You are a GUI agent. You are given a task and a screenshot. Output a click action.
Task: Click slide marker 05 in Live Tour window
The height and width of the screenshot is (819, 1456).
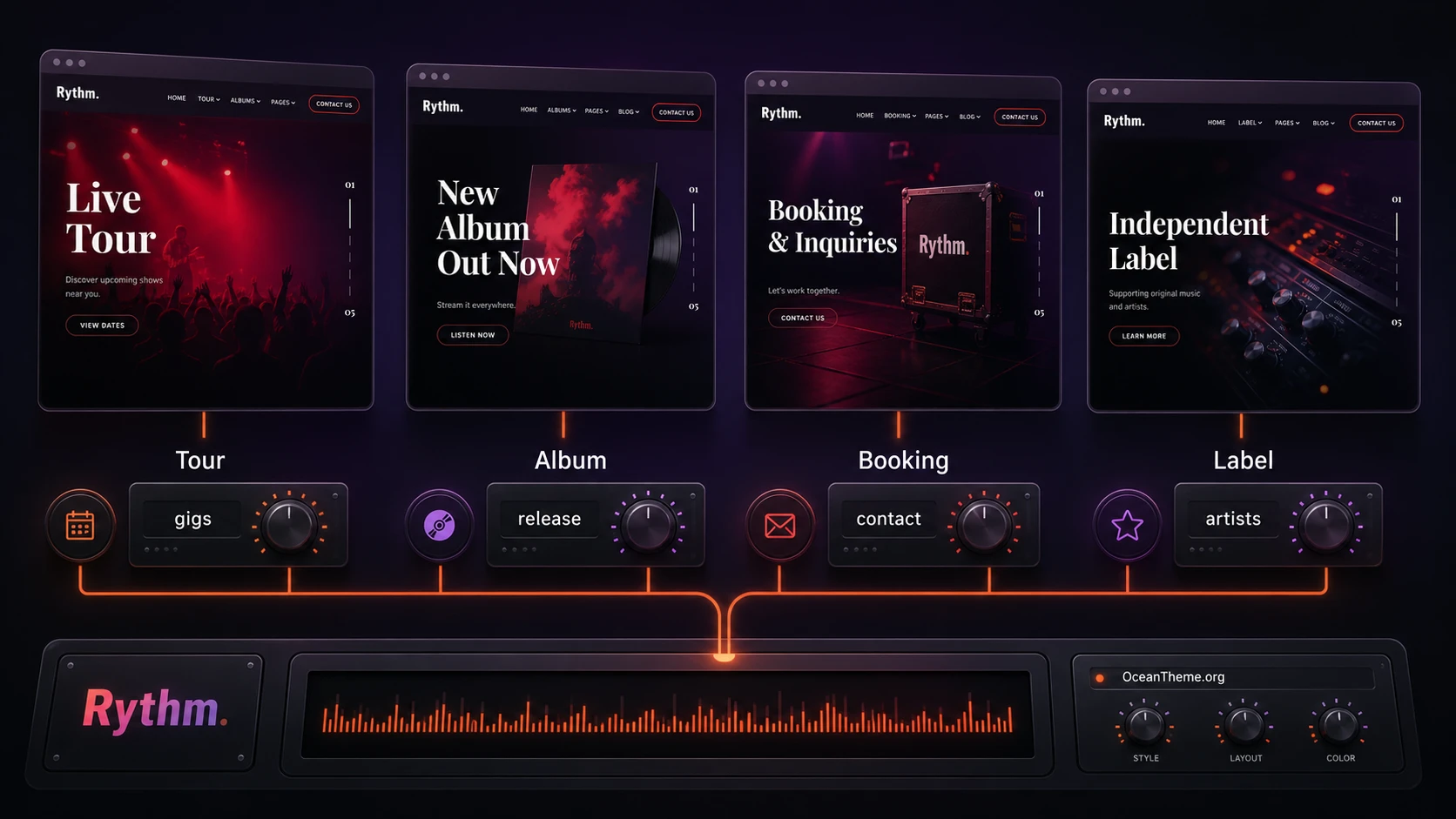pyautogui.click(x=350, y=312)
